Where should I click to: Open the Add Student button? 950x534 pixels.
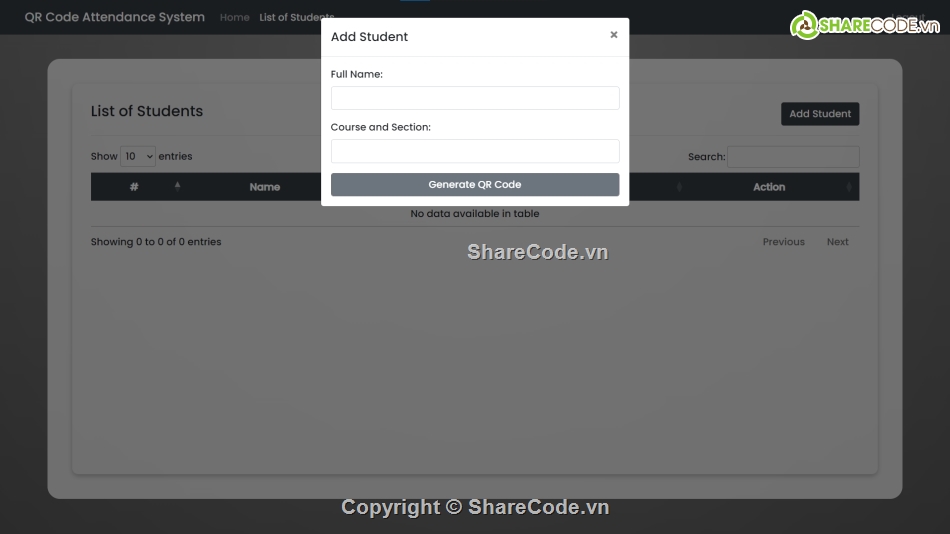coord(820,114)
